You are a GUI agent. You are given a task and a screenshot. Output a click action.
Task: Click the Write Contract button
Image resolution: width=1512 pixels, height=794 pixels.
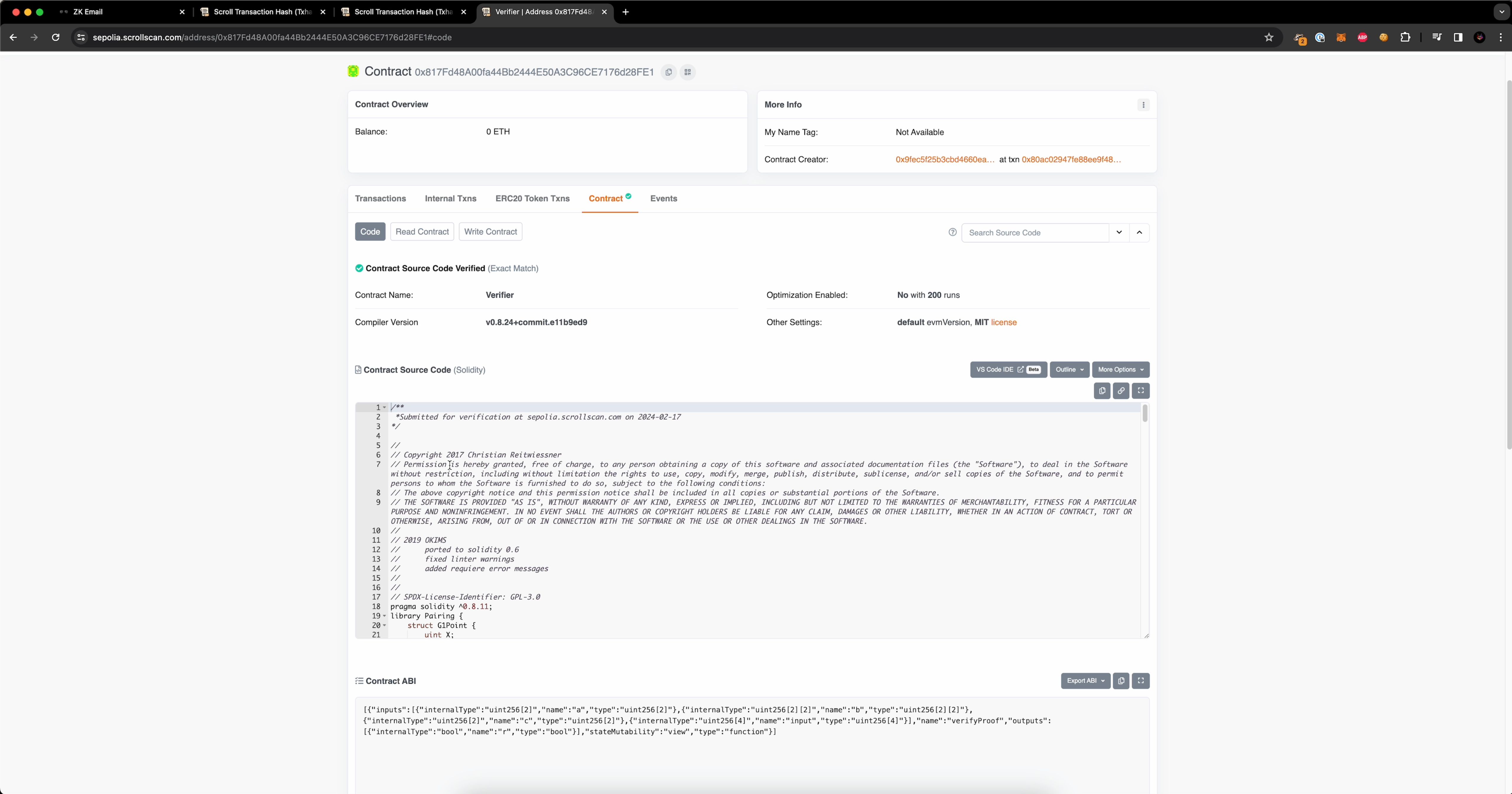pyautogui.click(x=490, y=231)
